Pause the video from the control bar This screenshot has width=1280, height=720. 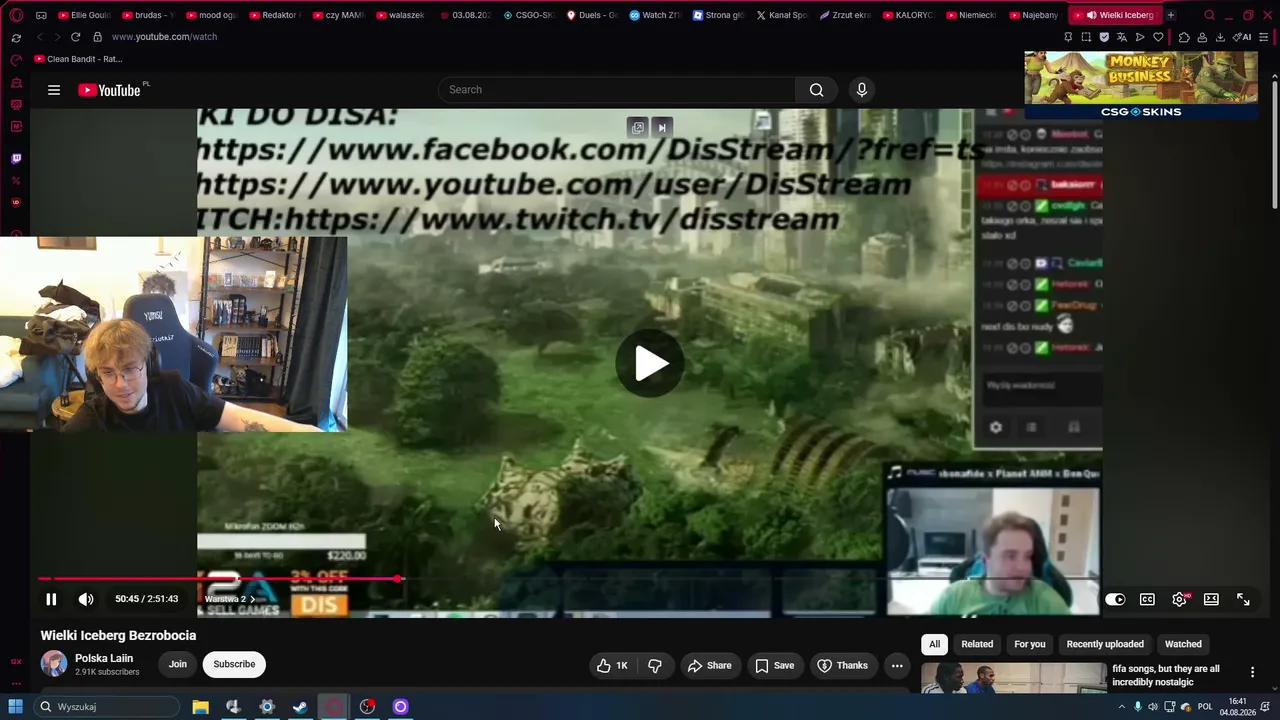tap(51, 599)
